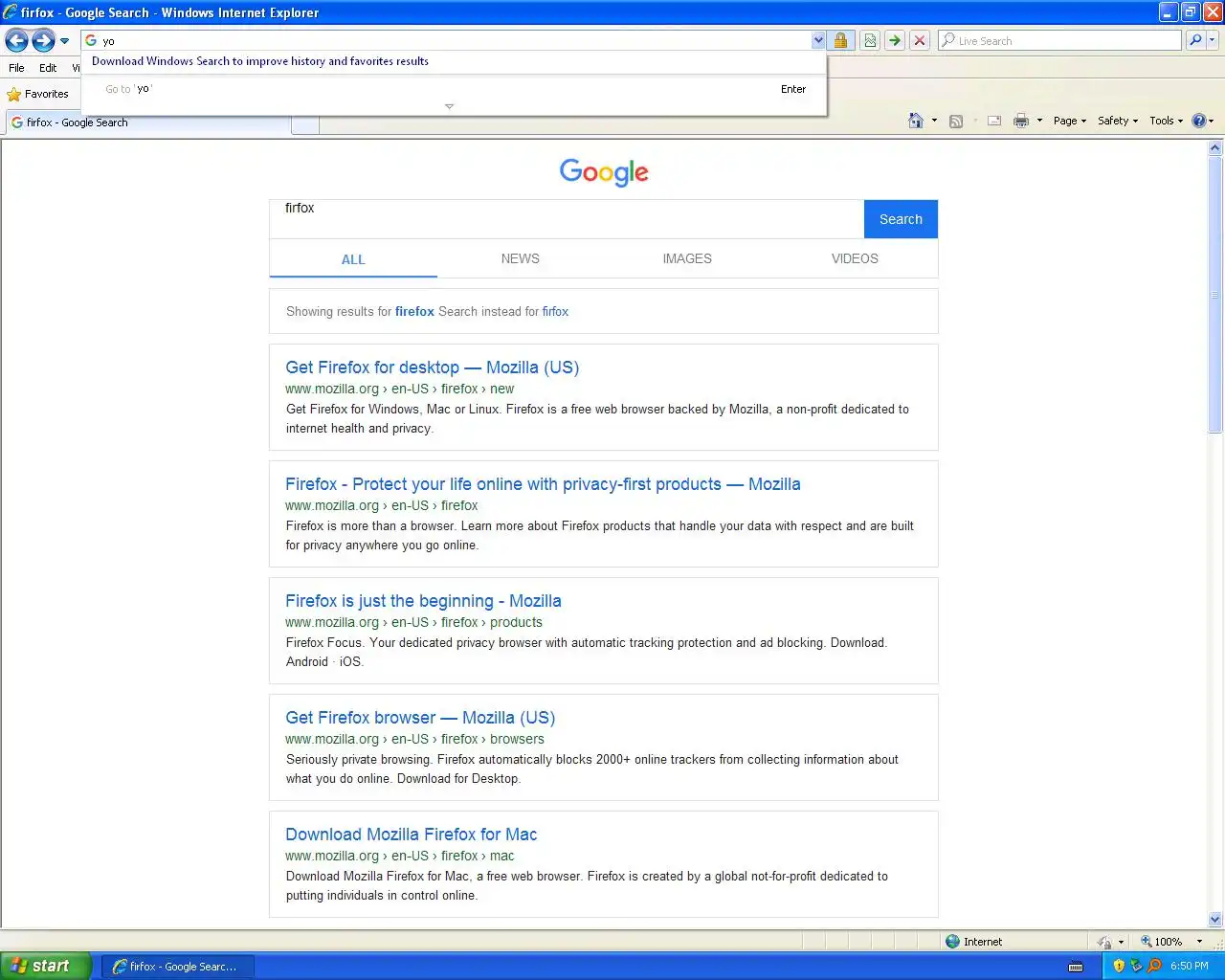Open a new blank tab

point(304,124)
